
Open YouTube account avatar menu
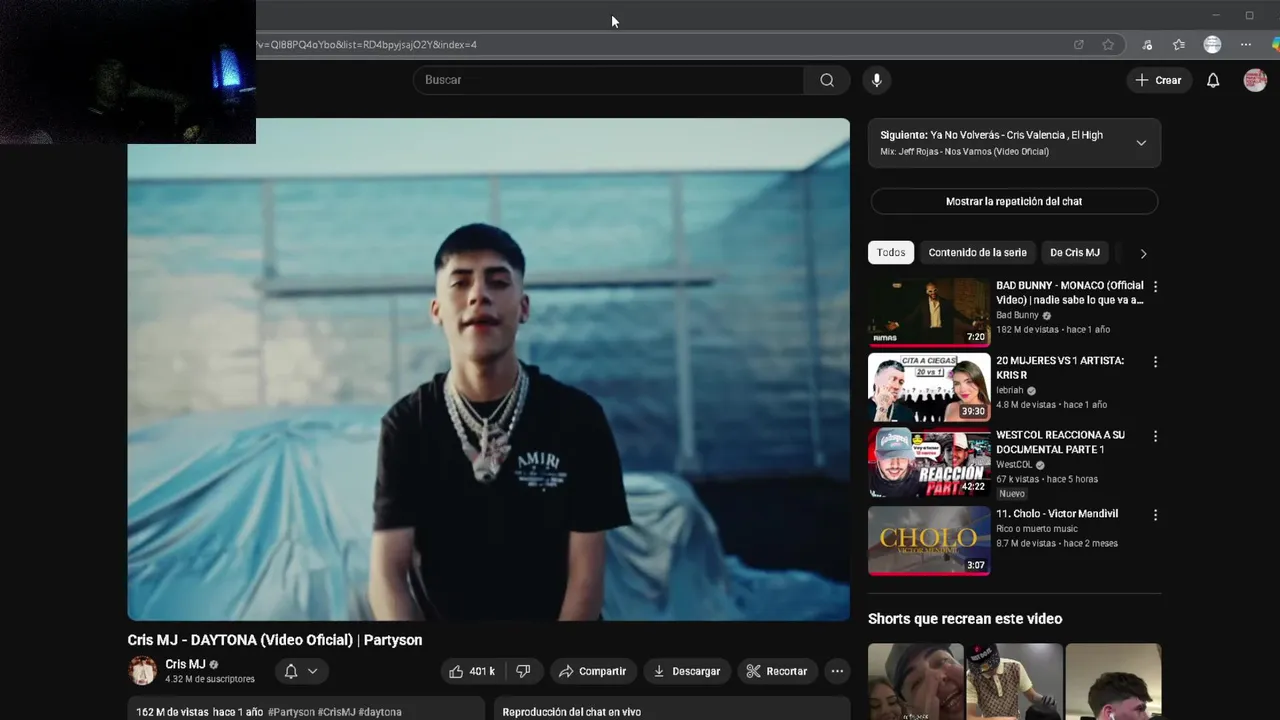[x=1255, y=80]
